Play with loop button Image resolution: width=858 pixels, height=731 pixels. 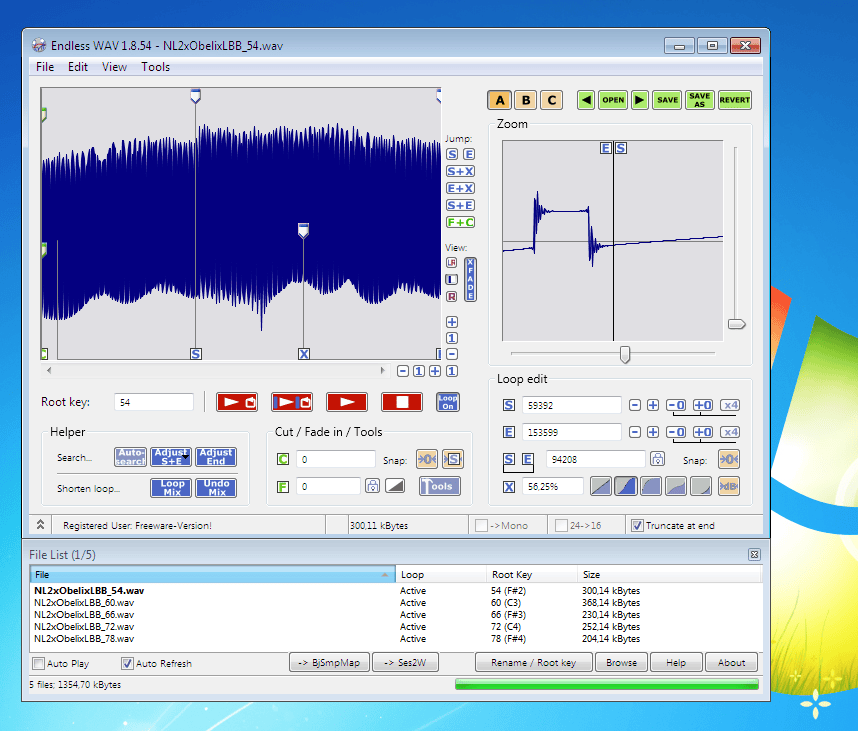tap(237, 402)
